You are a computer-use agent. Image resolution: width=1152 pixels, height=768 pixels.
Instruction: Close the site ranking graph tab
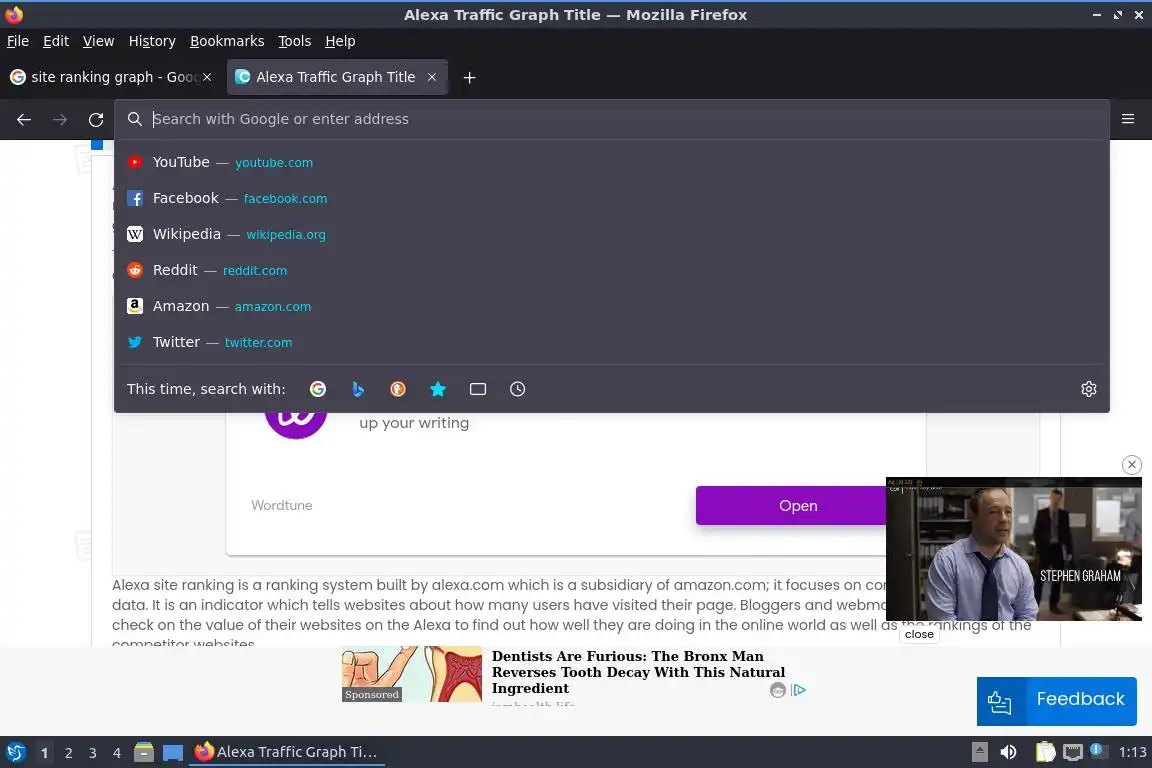click(x=207, y=76)
